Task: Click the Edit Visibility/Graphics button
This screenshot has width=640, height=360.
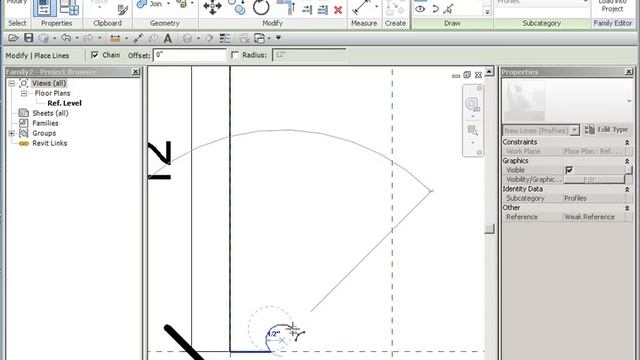Action: (x=594, y=180)
